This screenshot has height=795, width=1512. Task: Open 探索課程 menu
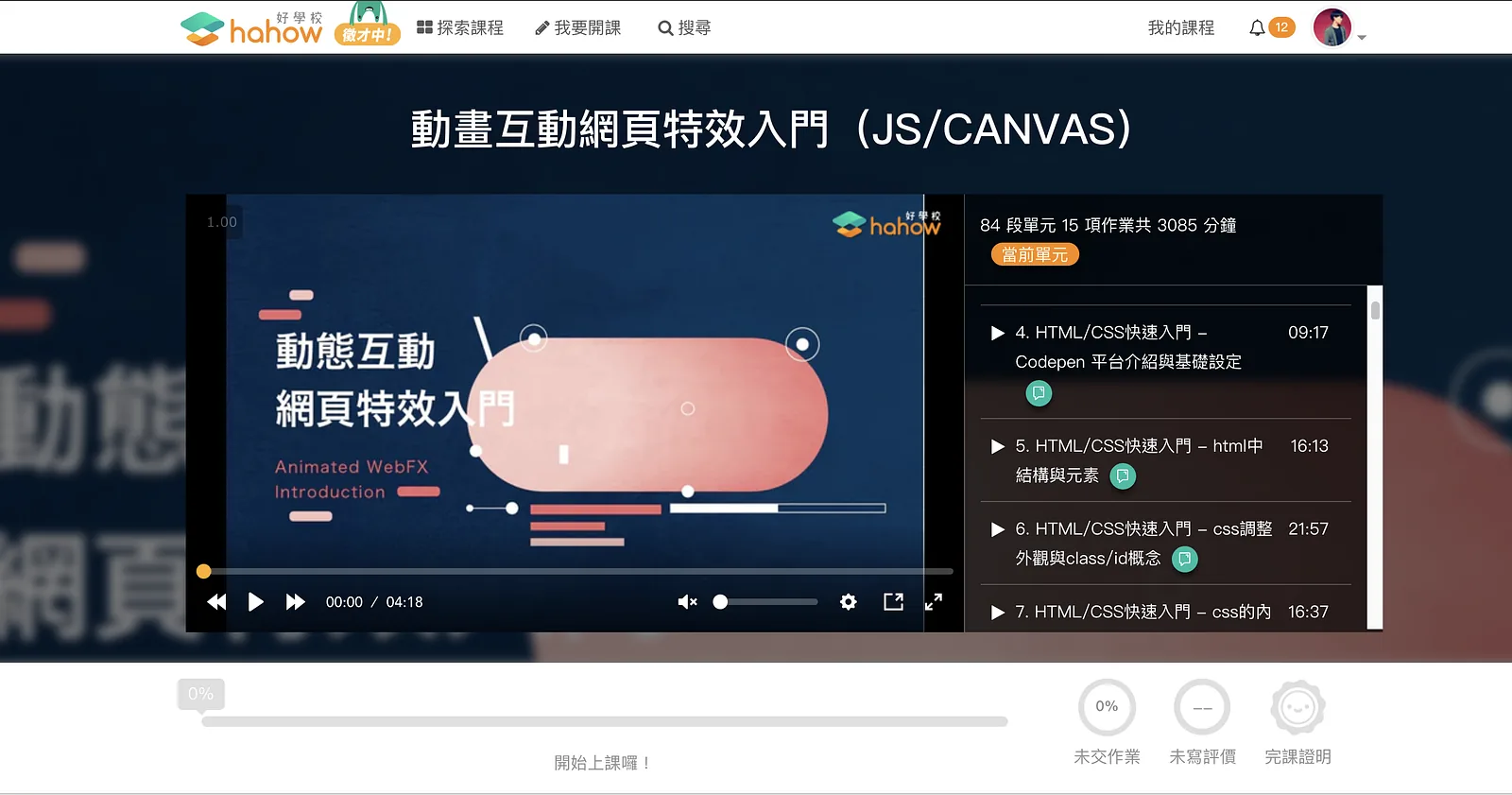pyautogui.click(x=460, y=28)
